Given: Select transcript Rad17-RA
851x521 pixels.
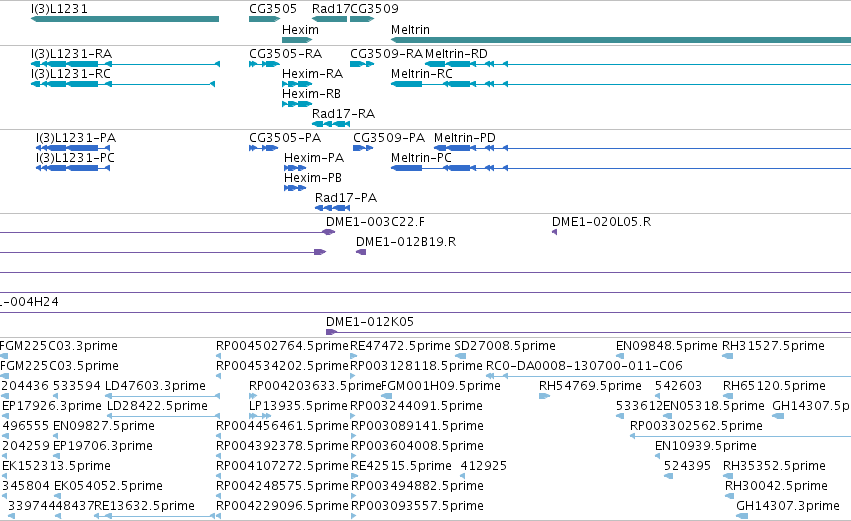Looking at the screenshot, I should (344, 114).
